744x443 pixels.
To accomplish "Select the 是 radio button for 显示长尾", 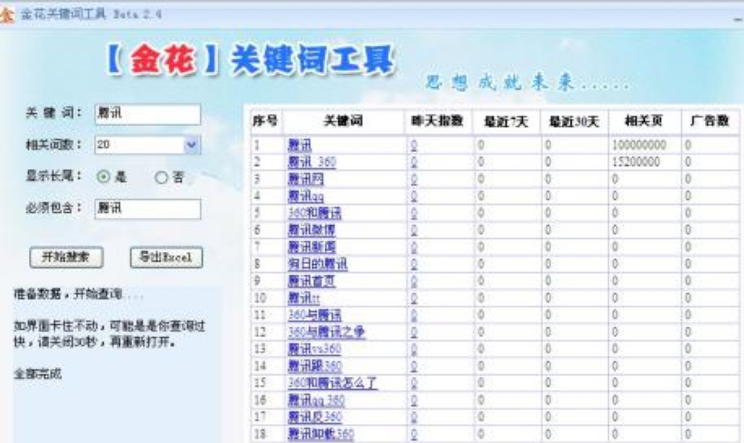I will [x=103, y=177].
